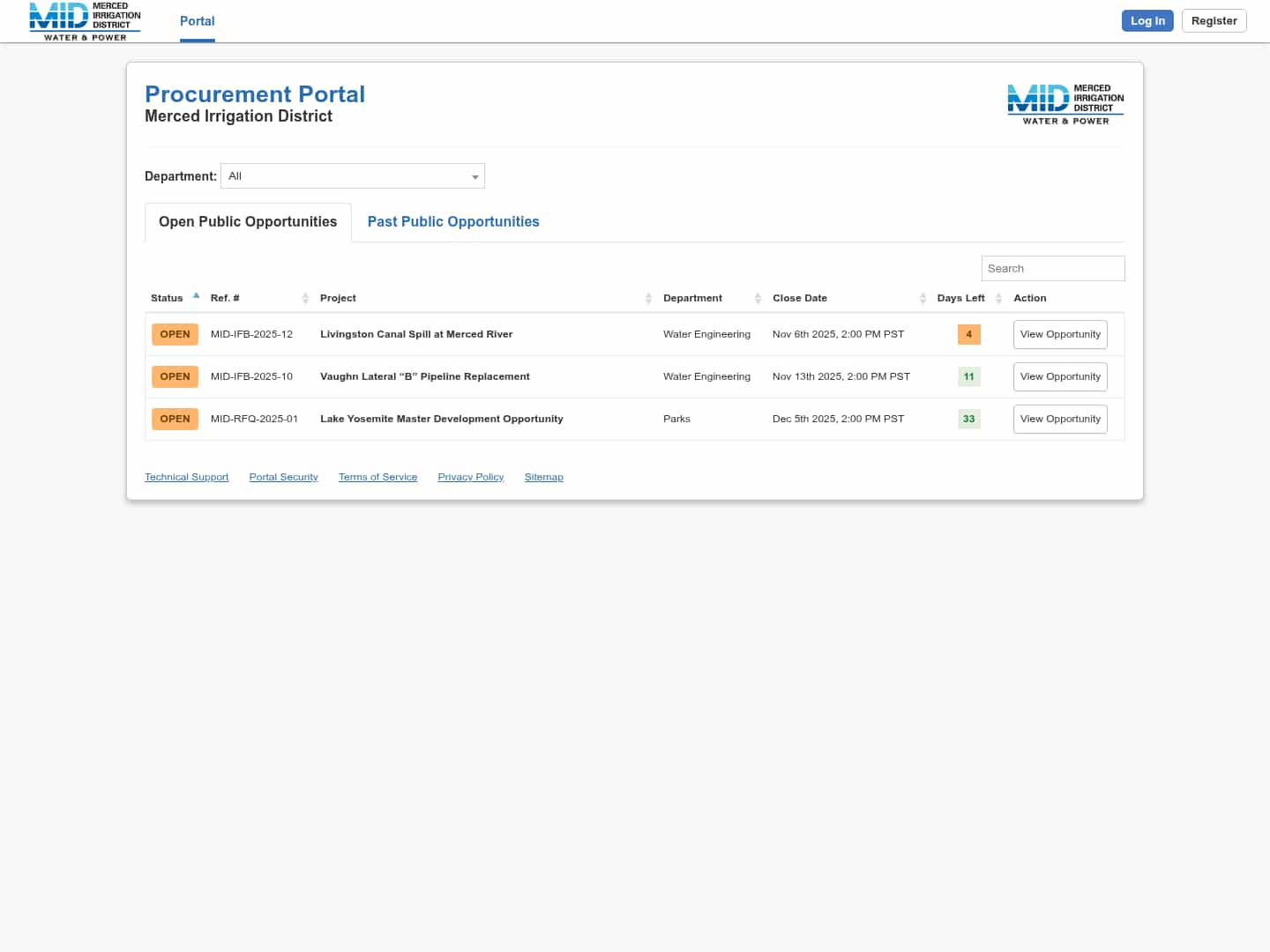
Task: Click the Register button
Action: [x=1214, y=20]
